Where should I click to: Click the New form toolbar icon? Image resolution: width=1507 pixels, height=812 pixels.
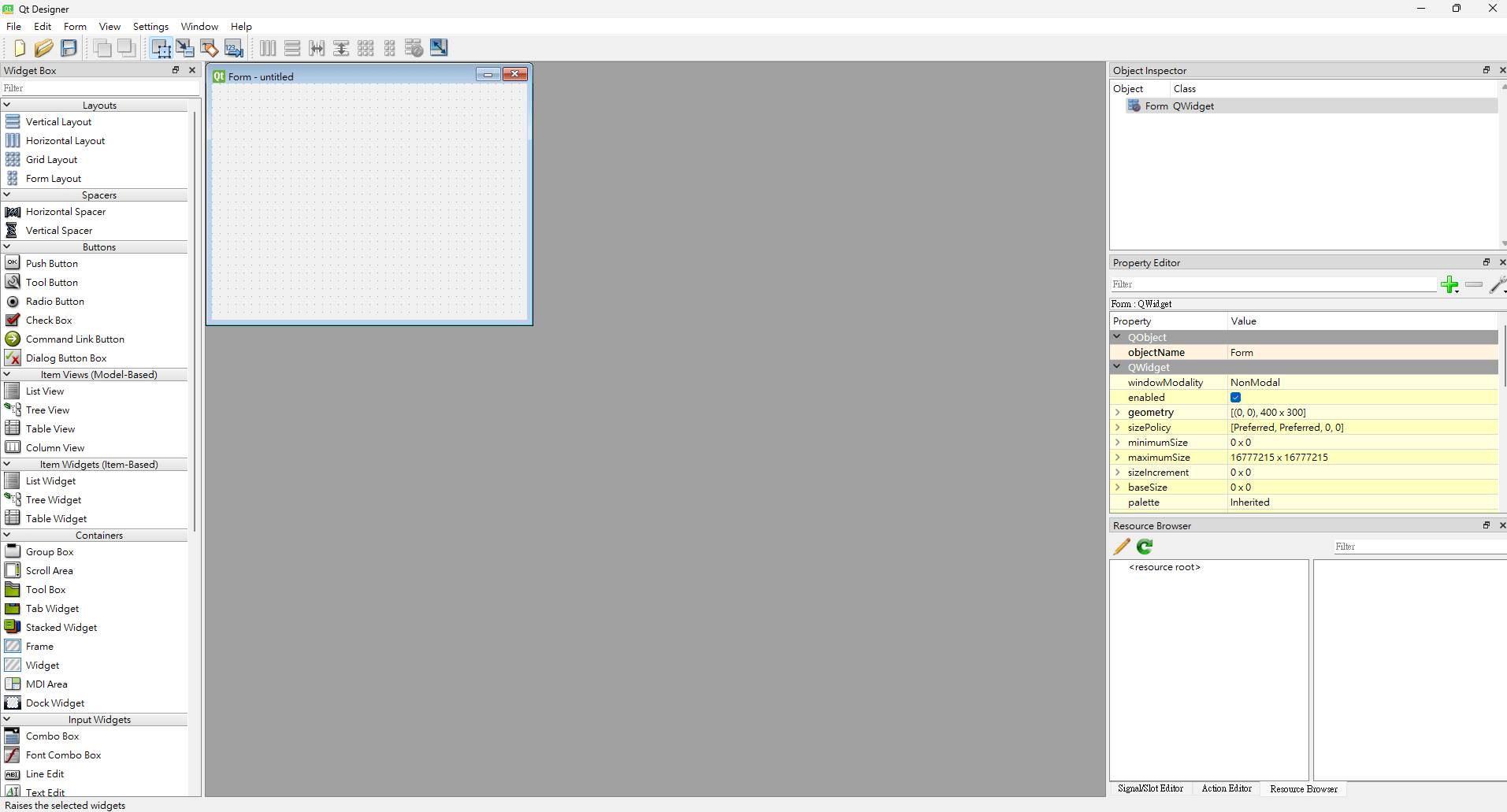click(20, 48)
